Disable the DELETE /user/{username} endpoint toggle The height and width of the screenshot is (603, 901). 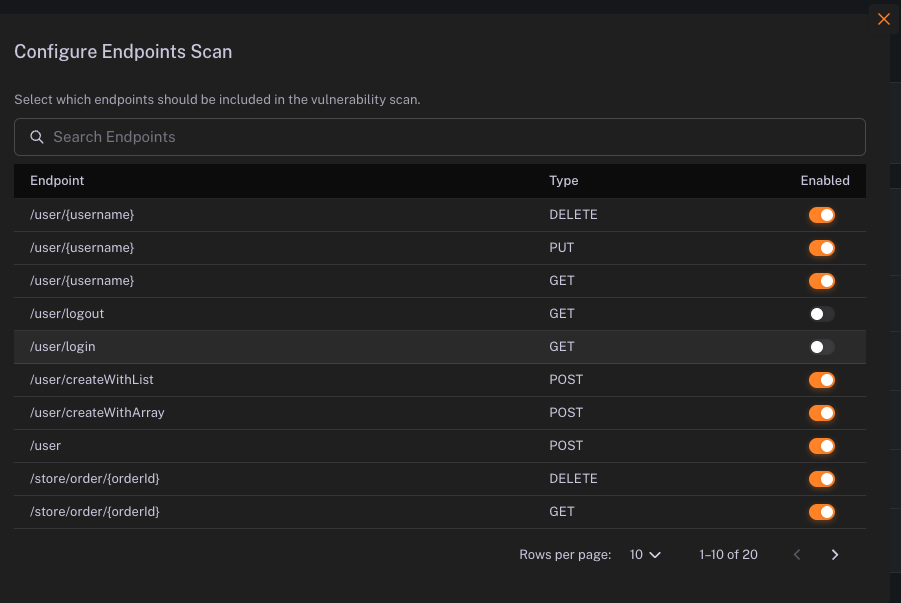click(822, 214)
